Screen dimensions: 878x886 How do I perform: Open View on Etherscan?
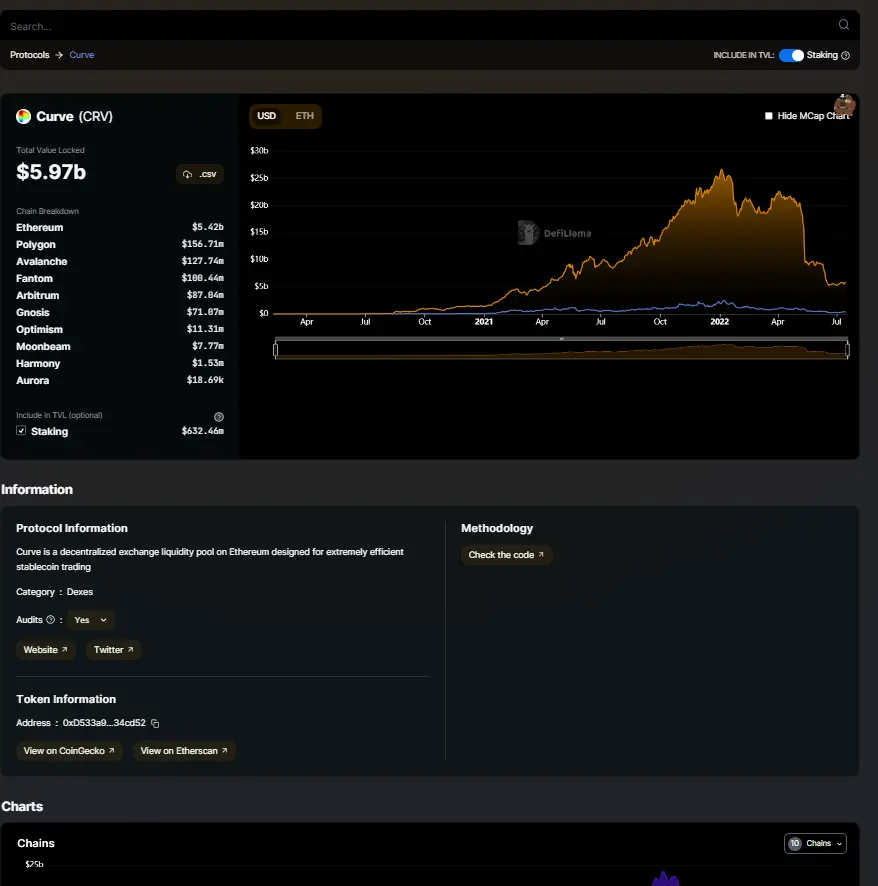pos(184,751)
